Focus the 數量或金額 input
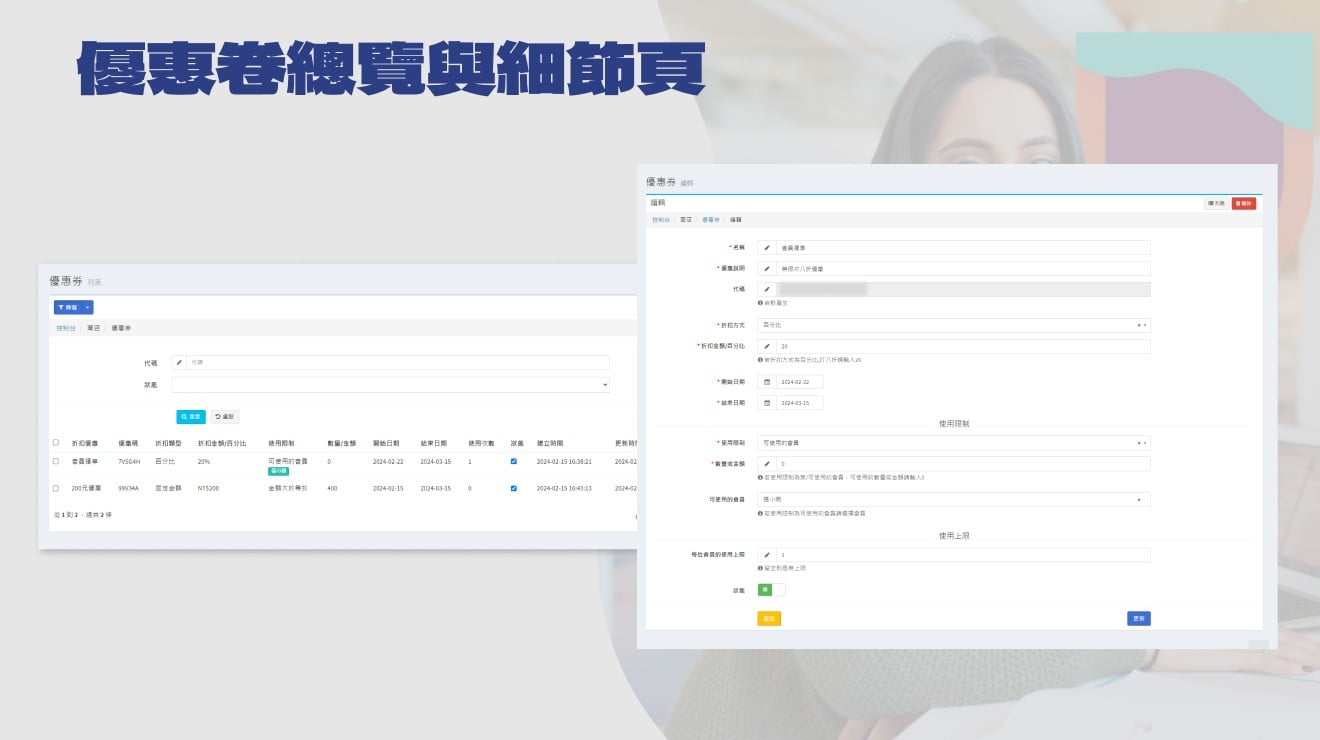 coord(963,464)
